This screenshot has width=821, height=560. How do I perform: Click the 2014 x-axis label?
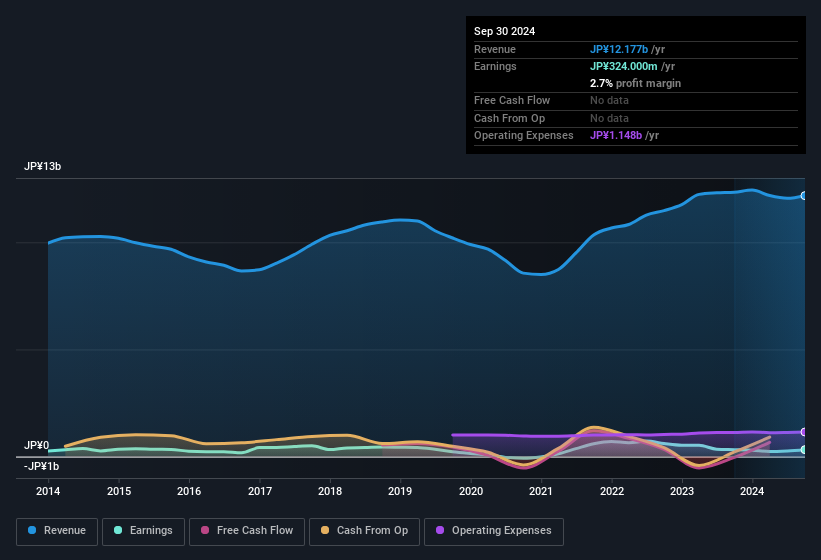tap(48, 491)
